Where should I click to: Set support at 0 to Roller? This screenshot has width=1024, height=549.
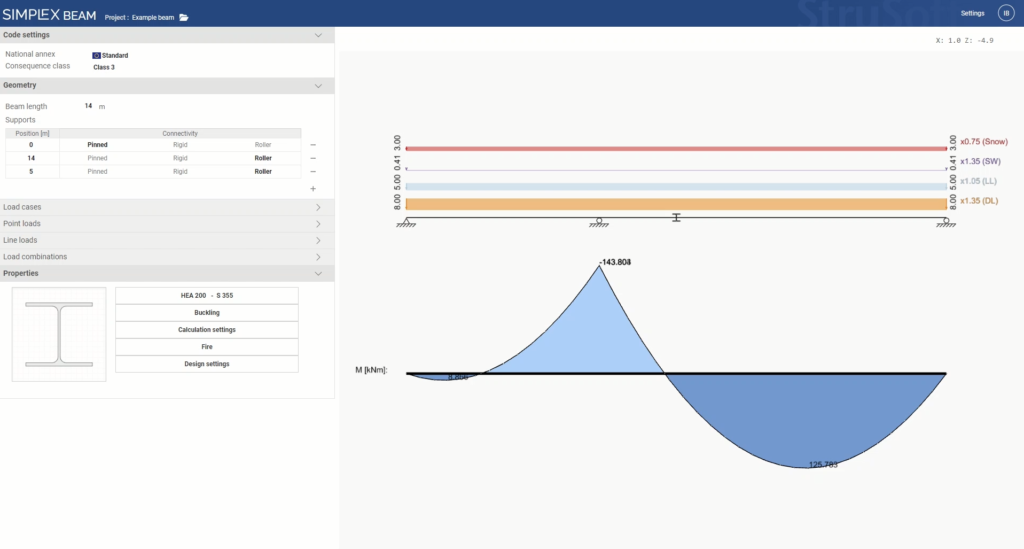(263, 145)
